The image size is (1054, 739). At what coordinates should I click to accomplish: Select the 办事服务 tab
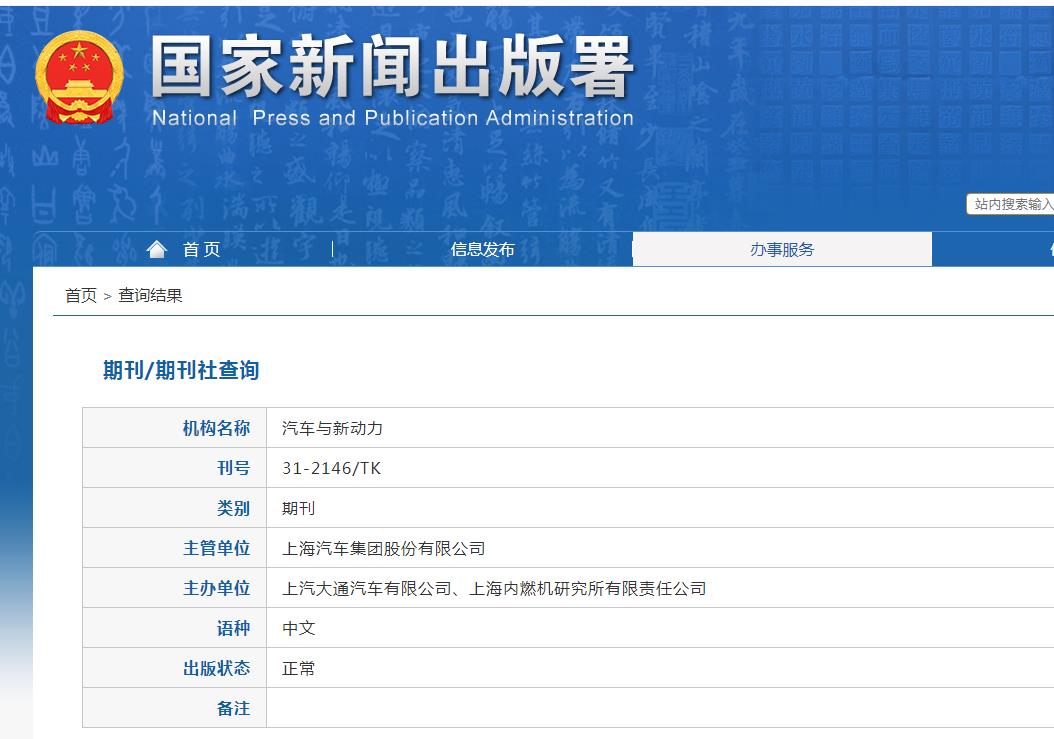tap(782, 249)
